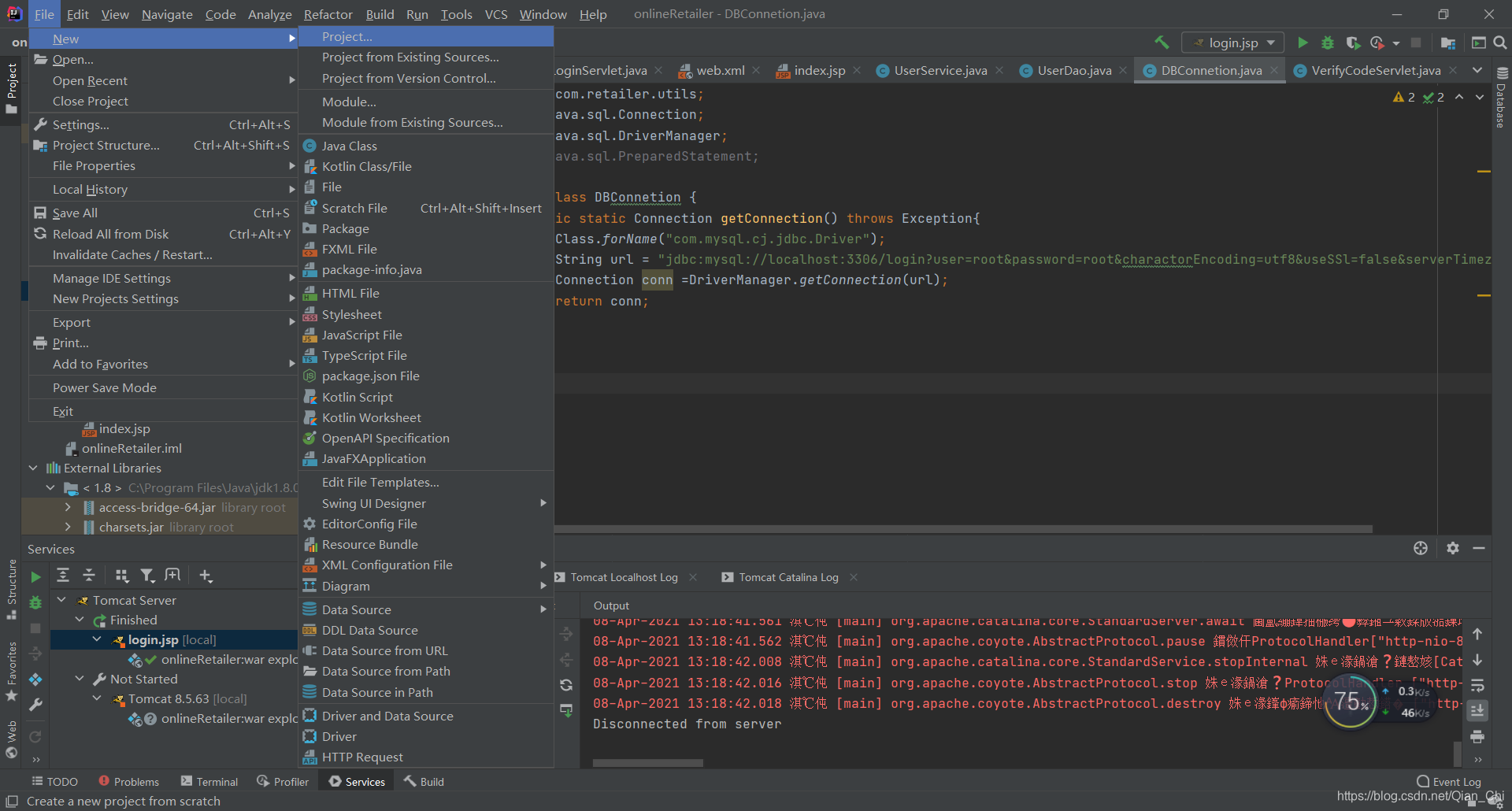Open the services Filter icon
Image resolution: width=1512 pixels, height=811 pixels.
click(147, 576)
